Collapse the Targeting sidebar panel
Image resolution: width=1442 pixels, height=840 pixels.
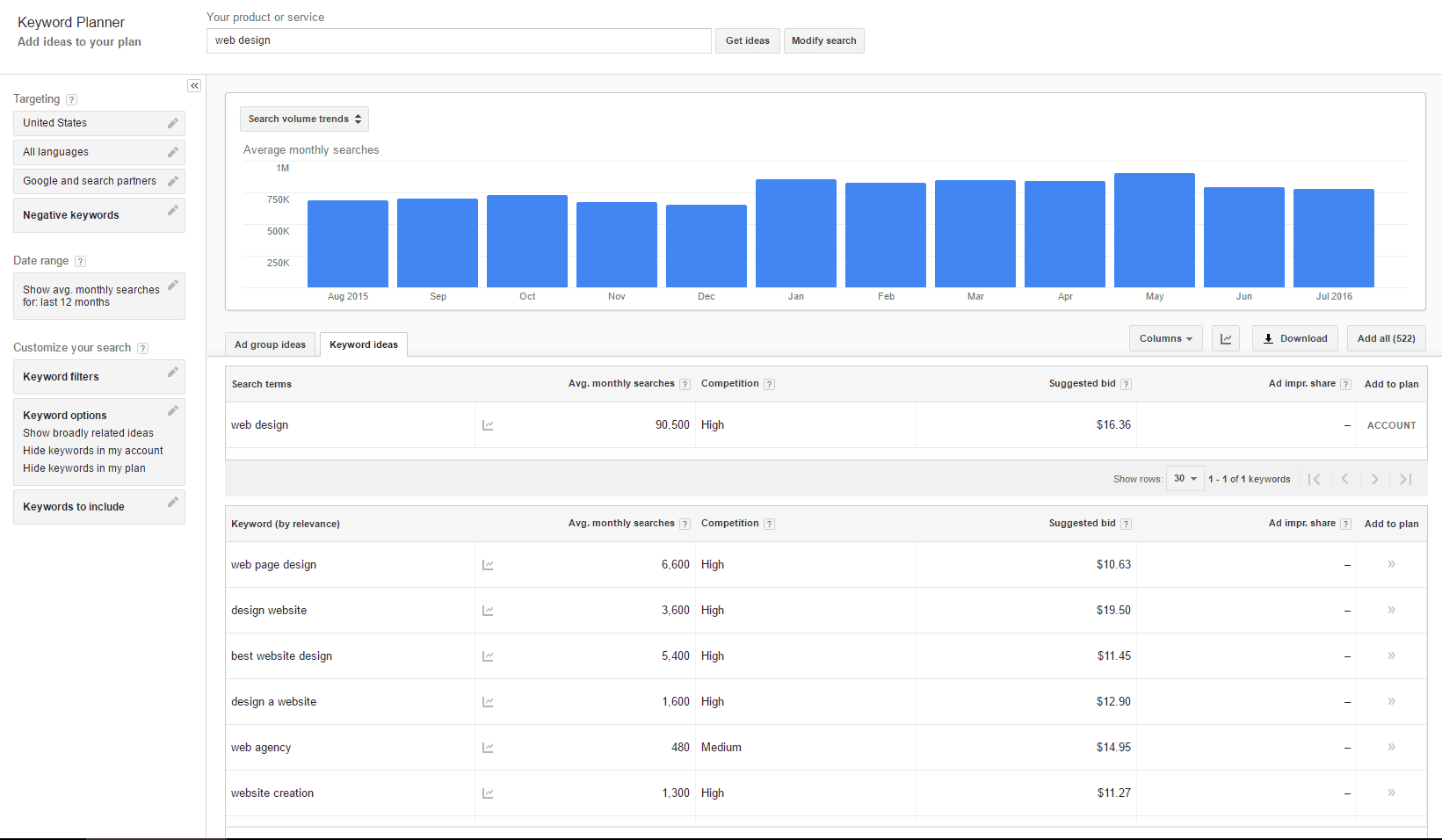point(194,85)
